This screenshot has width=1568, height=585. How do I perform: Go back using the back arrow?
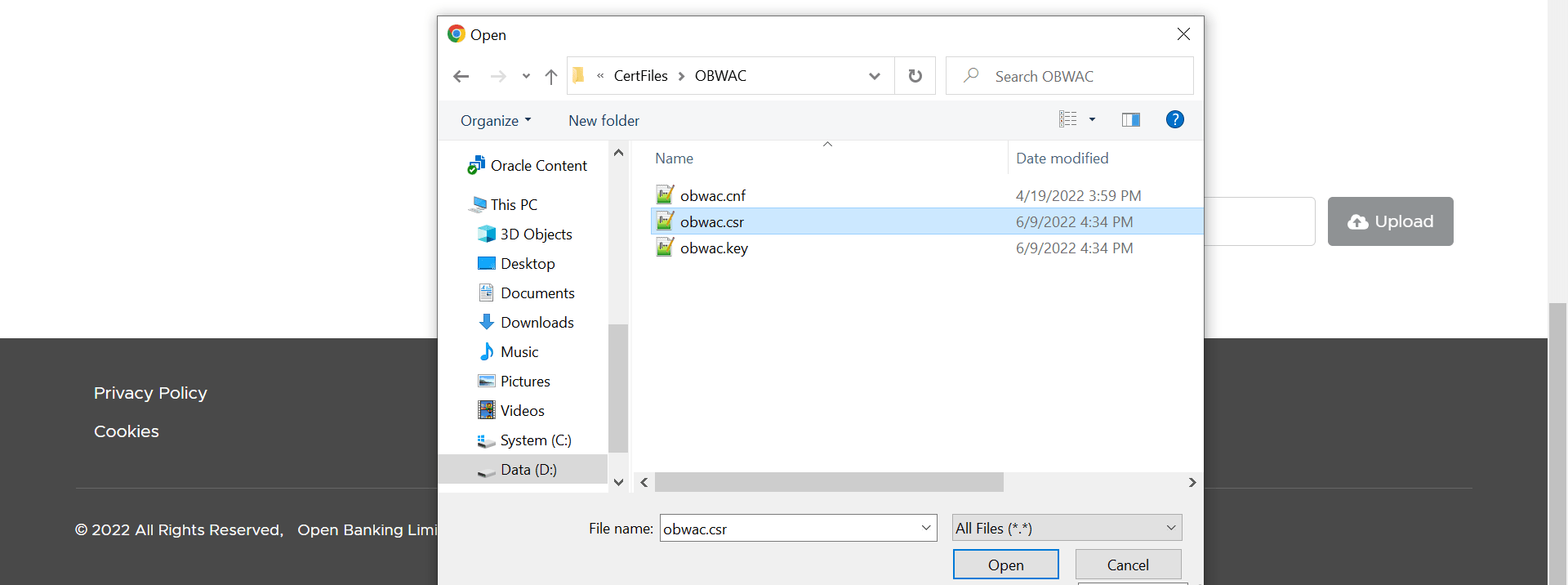[x=461, y=76]
